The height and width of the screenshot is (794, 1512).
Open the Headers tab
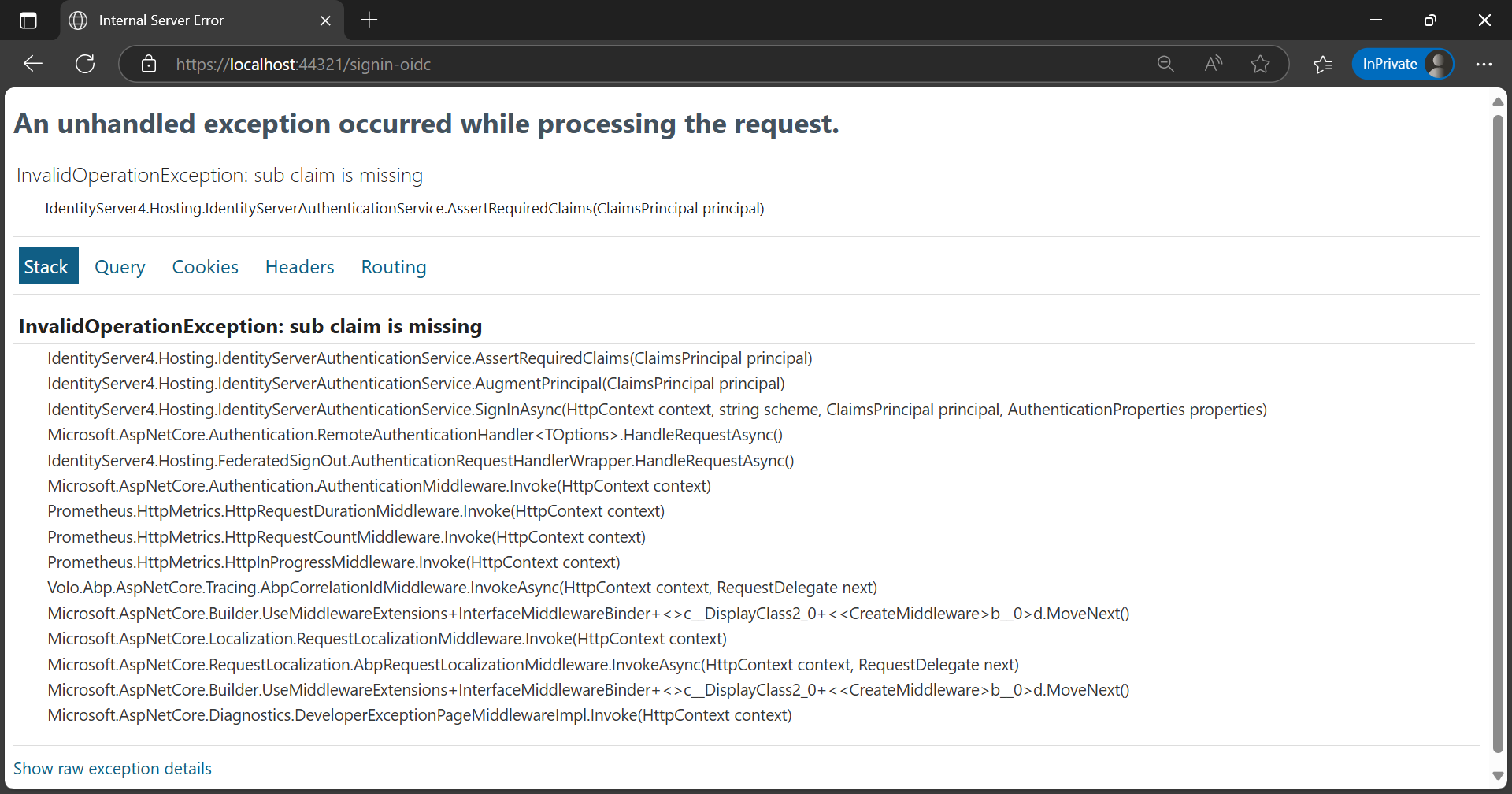click(x=299, y=267)
